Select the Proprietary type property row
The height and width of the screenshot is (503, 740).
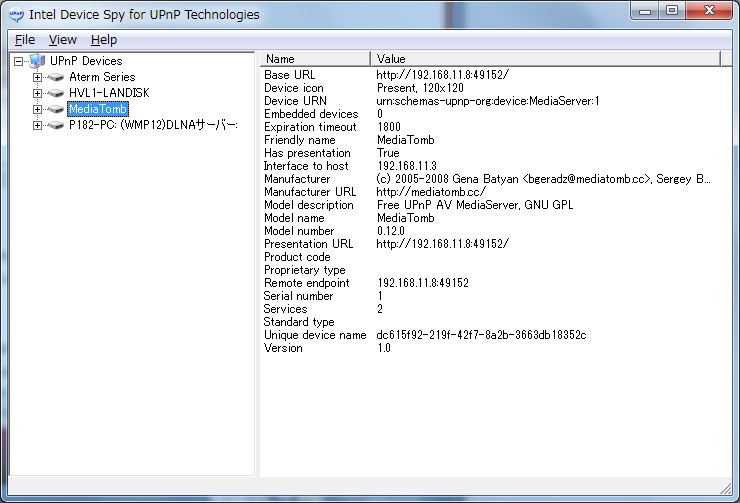tap(491, 270)
